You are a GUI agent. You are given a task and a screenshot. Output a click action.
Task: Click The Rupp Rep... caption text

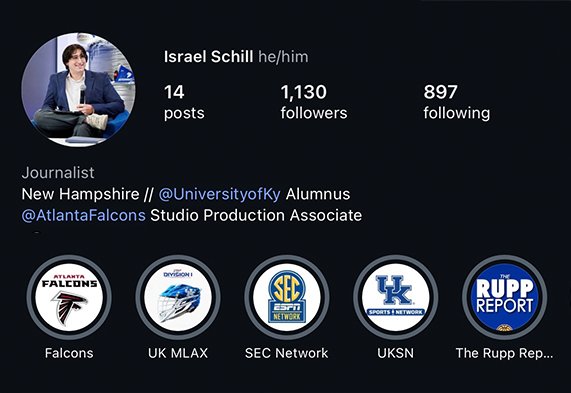504,353
